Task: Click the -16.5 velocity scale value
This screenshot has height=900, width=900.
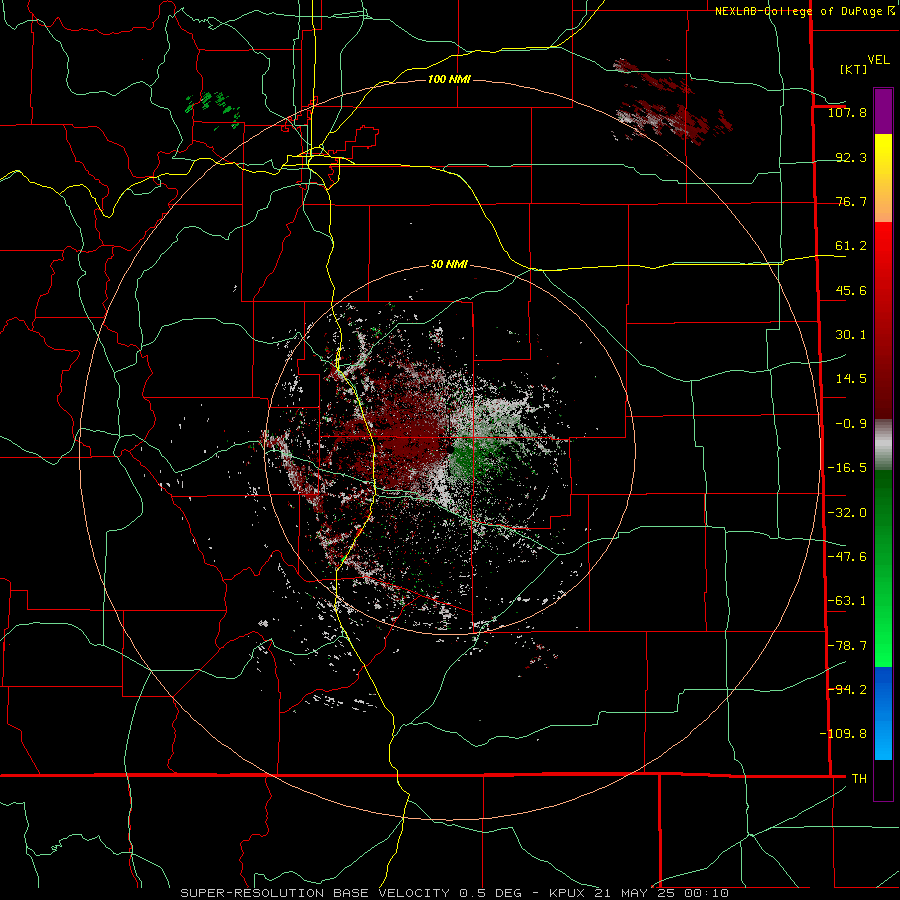Action: point(847,468)
